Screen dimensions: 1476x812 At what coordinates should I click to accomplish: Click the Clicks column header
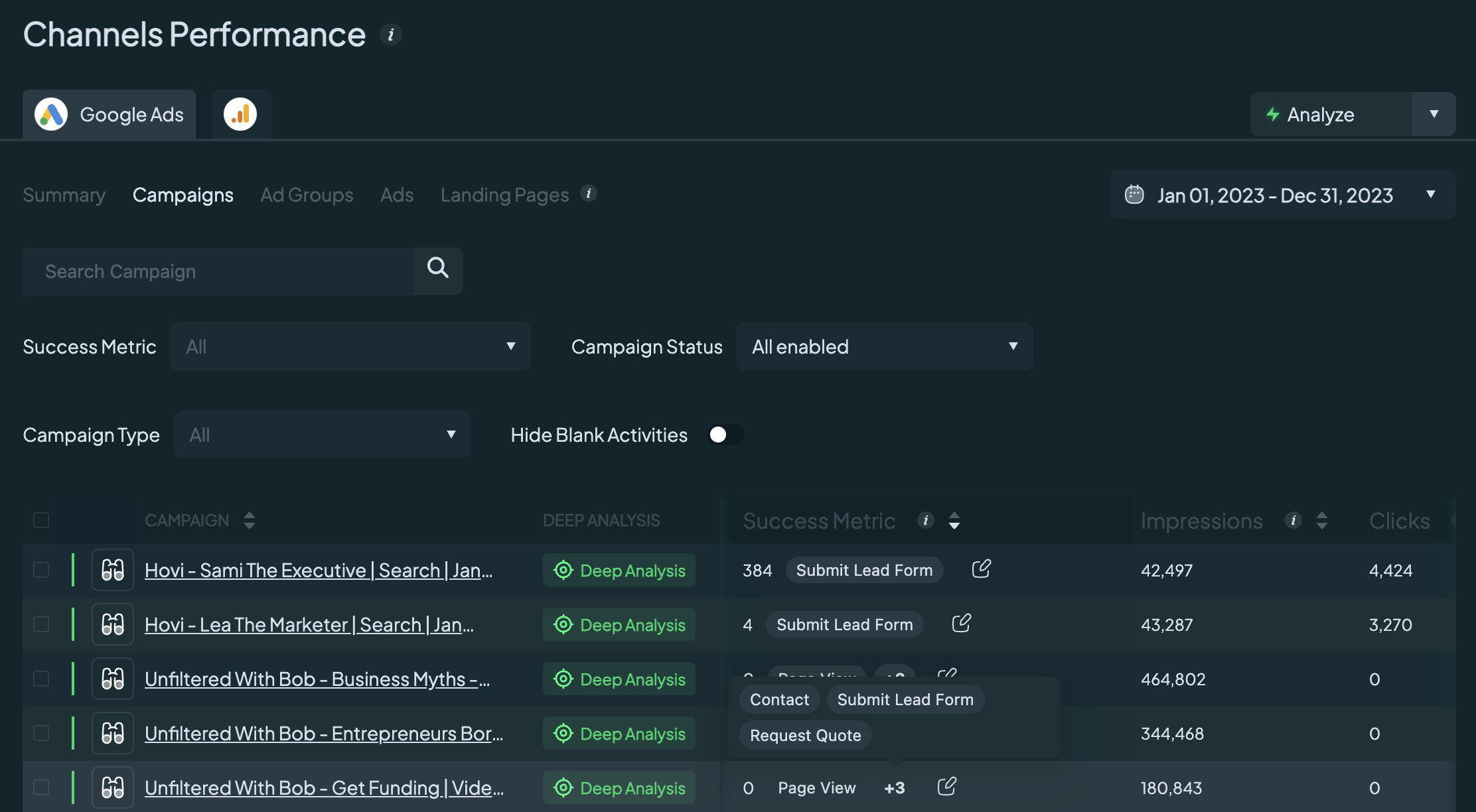pyautogui.click(x=1400, y=521)
